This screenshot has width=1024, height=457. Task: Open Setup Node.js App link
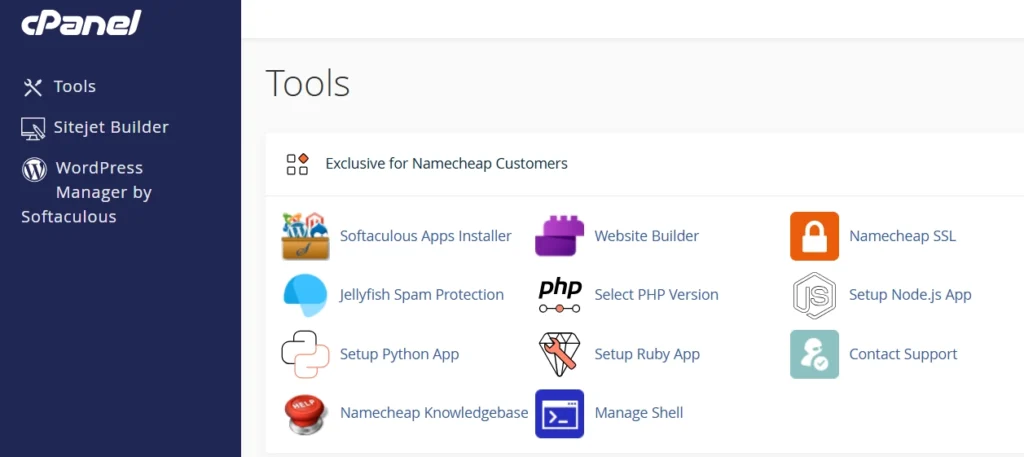point(910,294)
